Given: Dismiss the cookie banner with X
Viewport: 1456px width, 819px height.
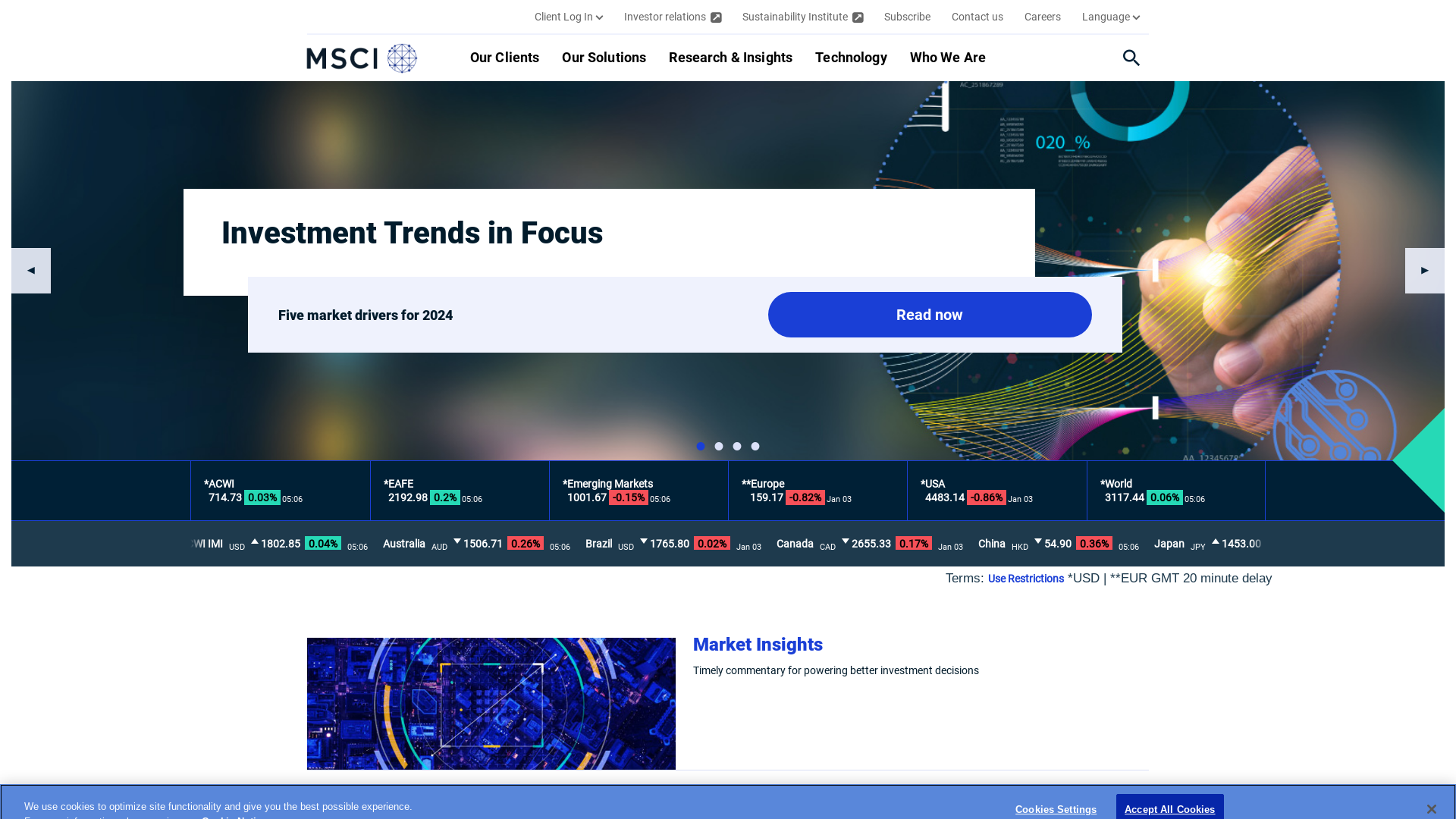Looking at the screenshot, I should (x=1431, y=809).
